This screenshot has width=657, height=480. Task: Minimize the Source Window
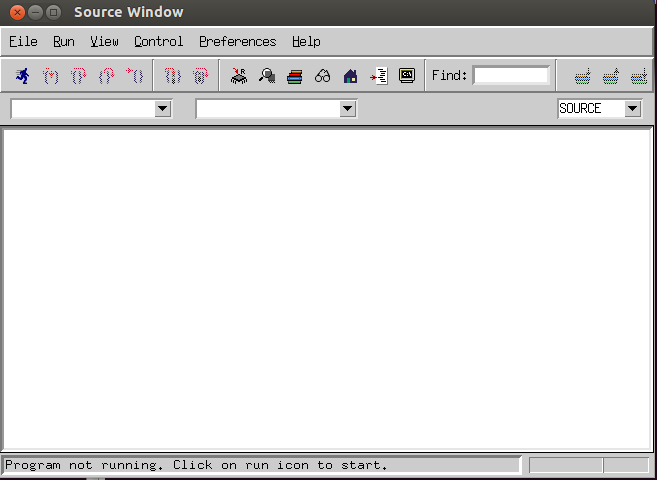[36, 13]
